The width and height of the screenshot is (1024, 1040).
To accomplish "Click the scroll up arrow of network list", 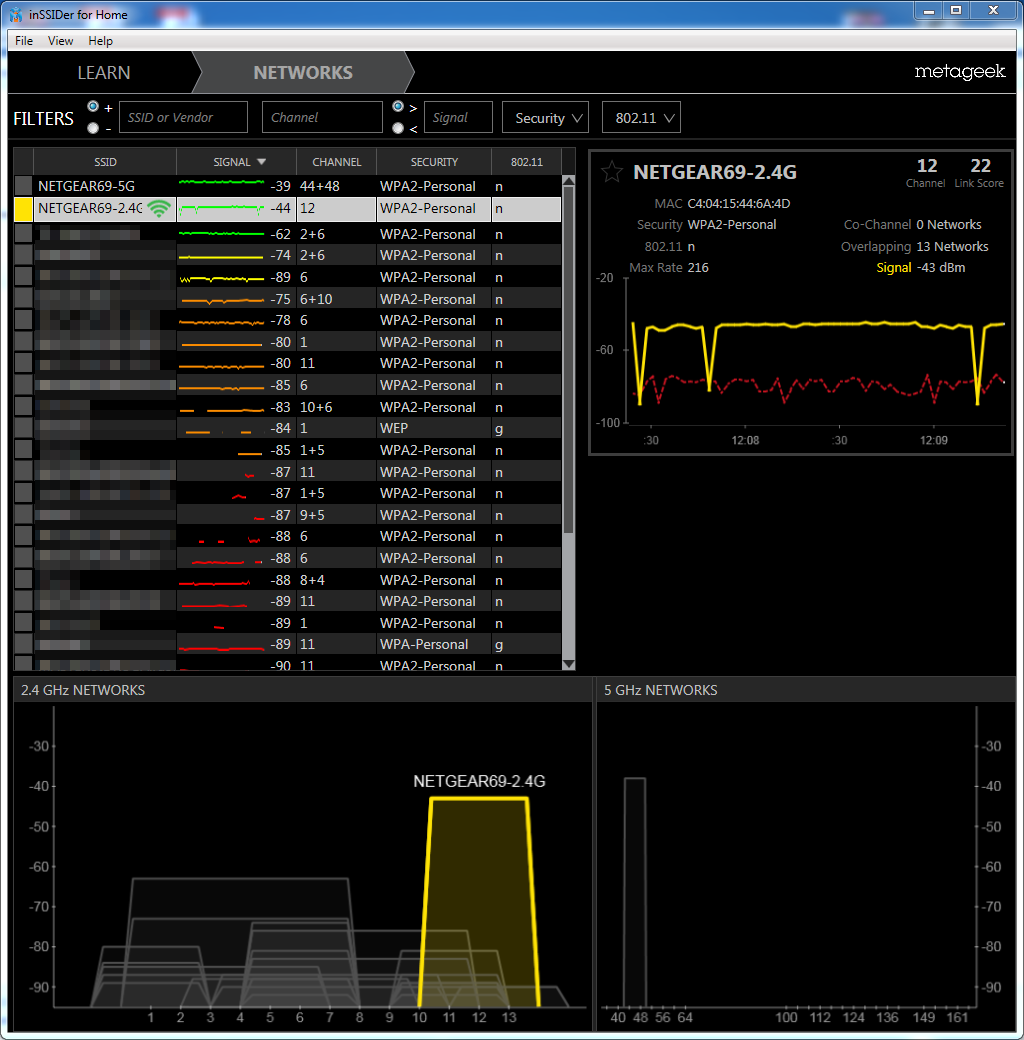I will [x=568, y=180].
